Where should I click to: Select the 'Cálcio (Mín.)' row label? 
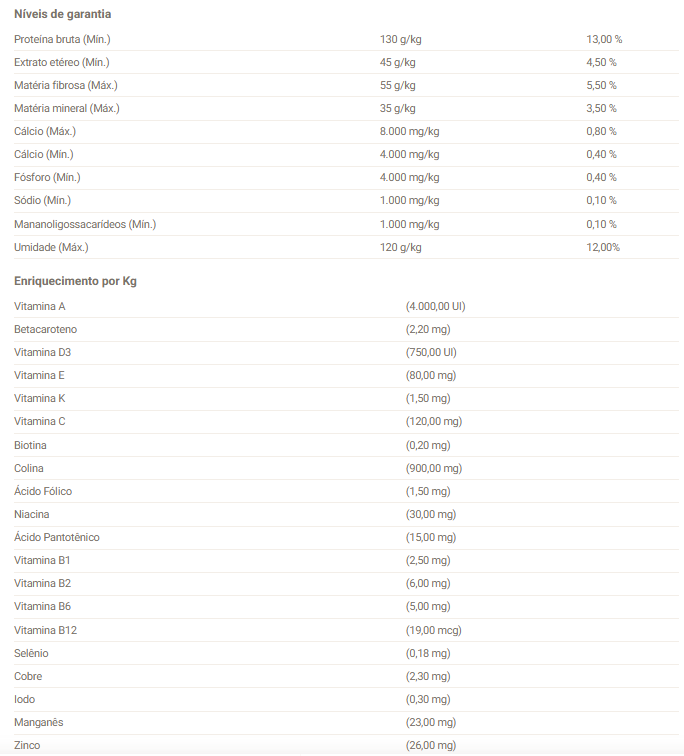pos(44,154)
